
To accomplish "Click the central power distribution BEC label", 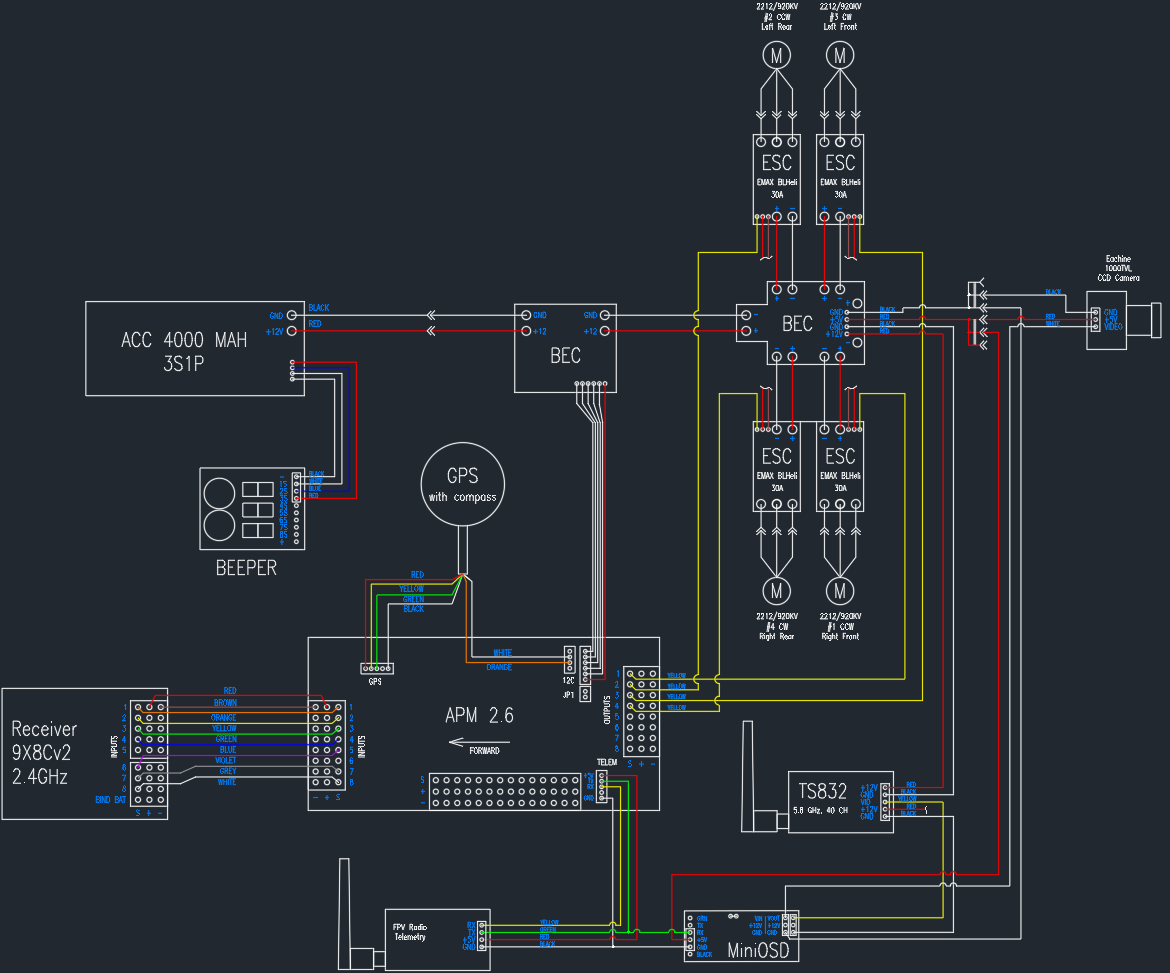I will (797, 323).
